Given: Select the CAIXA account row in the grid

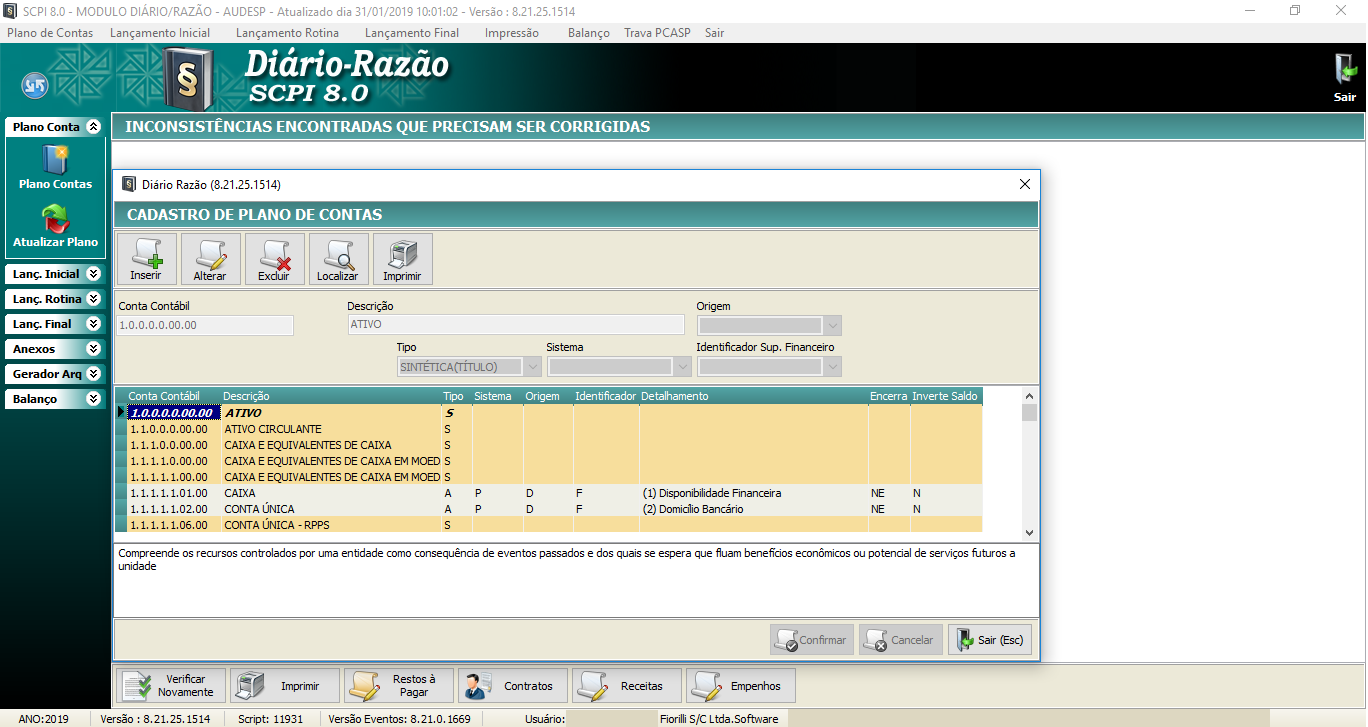Looking at the screenshot, I should pos(300,493).
